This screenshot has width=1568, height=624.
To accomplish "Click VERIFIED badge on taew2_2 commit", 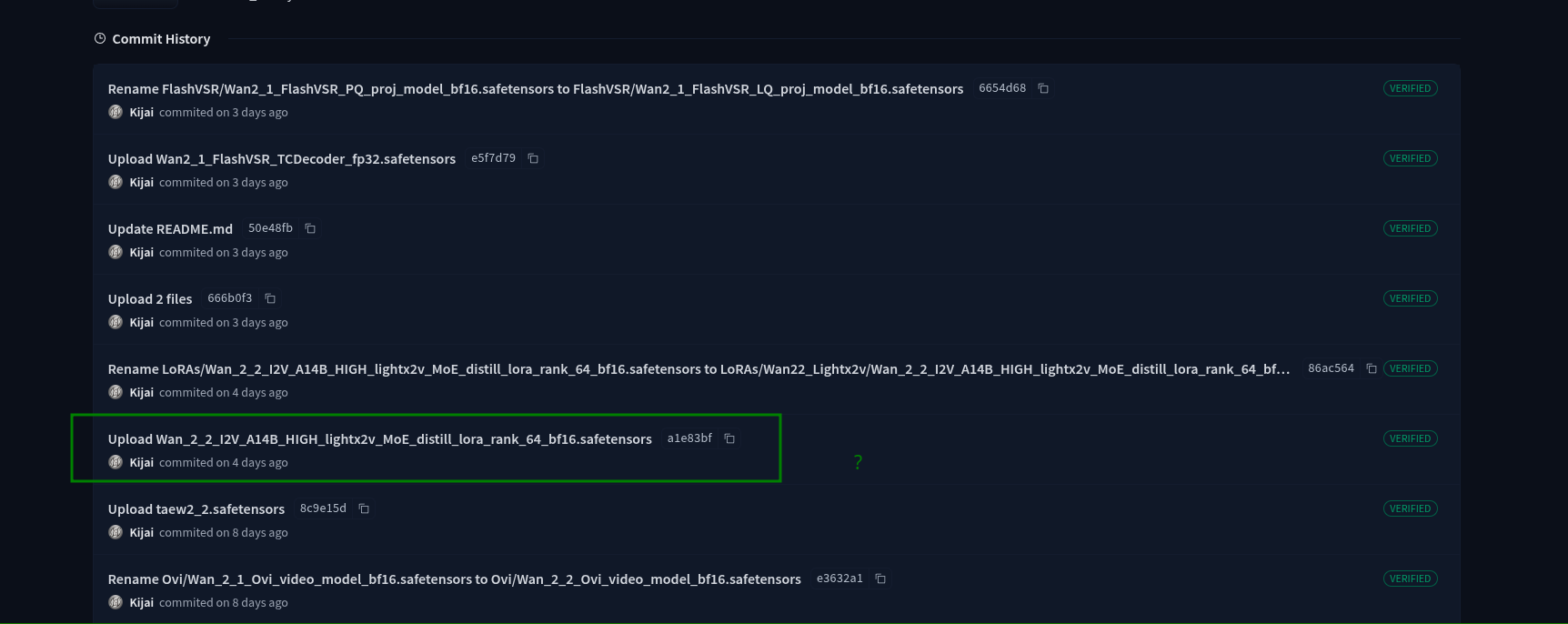I will click(1410, 508).
